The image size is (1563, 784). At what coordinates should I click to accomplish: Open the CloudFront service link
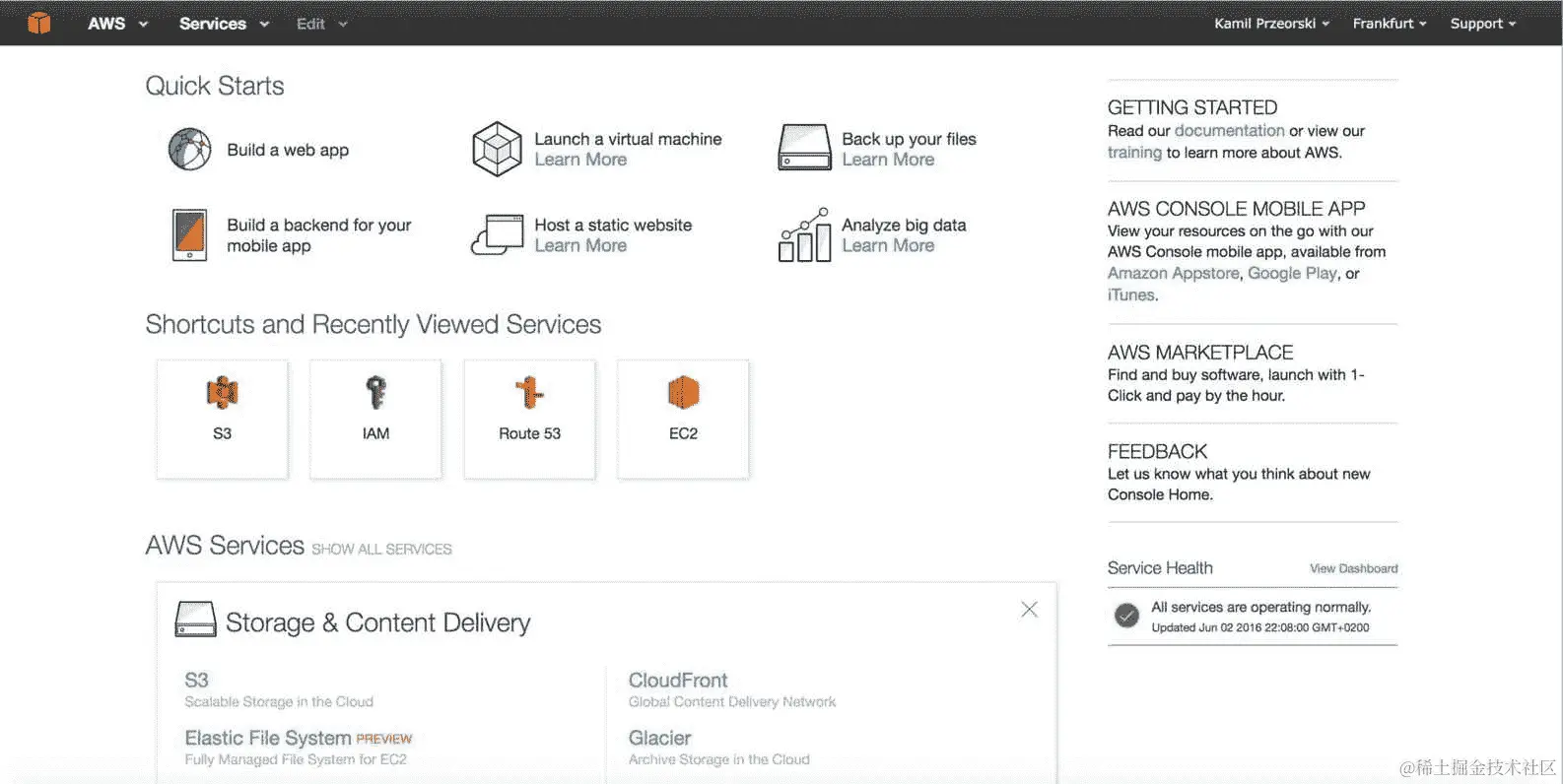click(x=678, y=680)
